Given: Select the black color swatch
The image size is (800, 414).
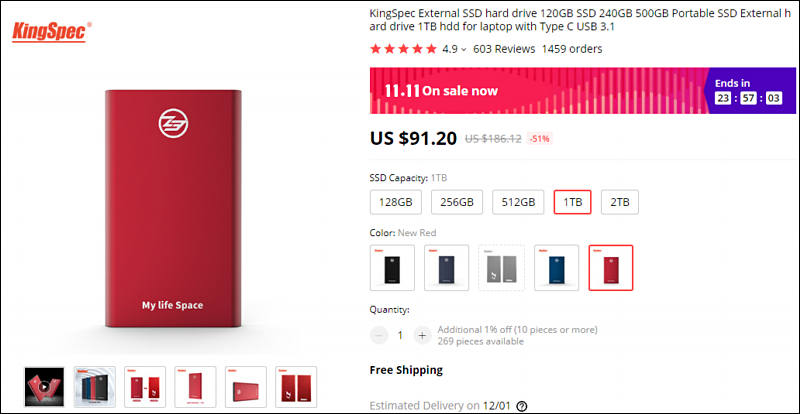Looking at the screenshot, I should coord(392,267).
